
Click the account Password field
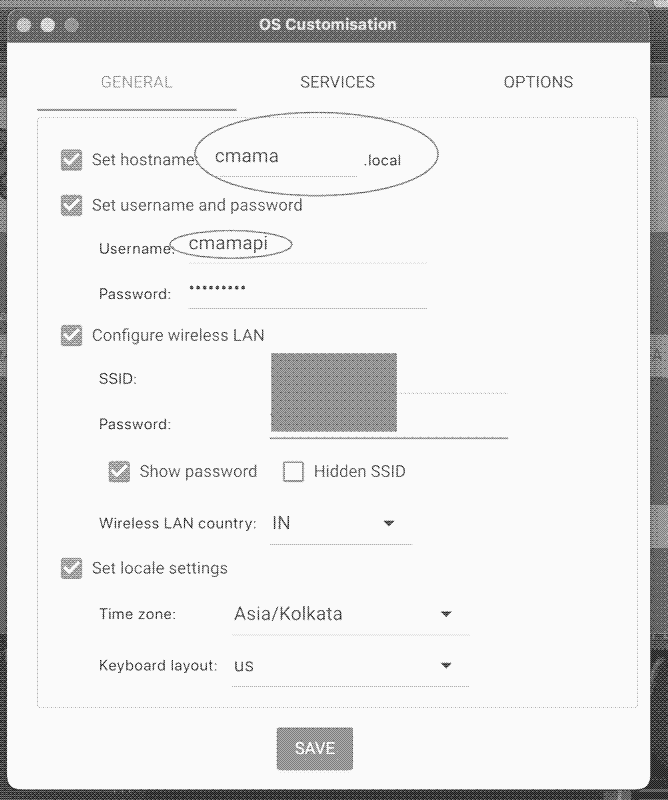(x=300, y=292)
